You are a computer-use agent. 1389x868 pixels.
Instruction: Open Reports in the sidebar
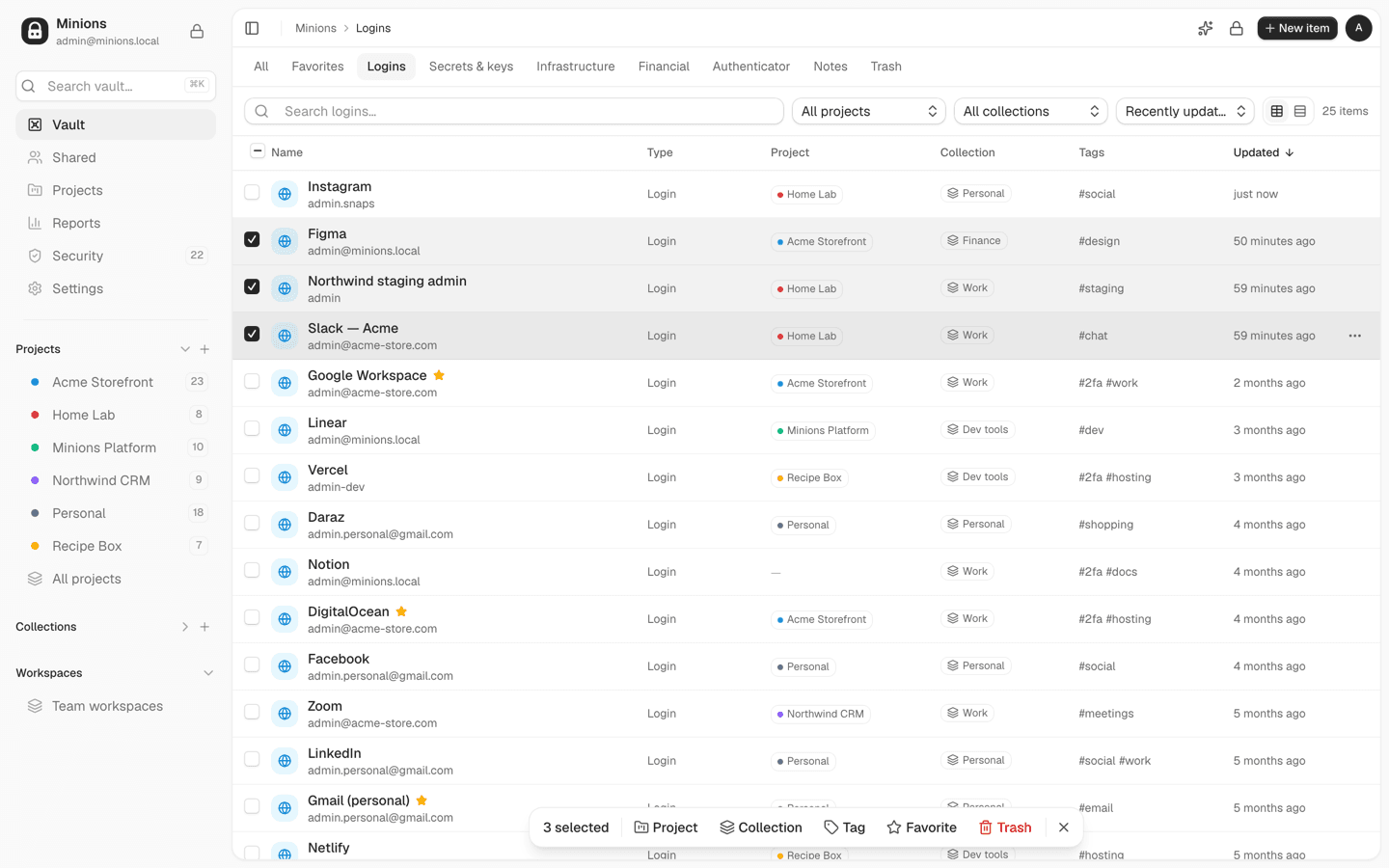[116, 223]
